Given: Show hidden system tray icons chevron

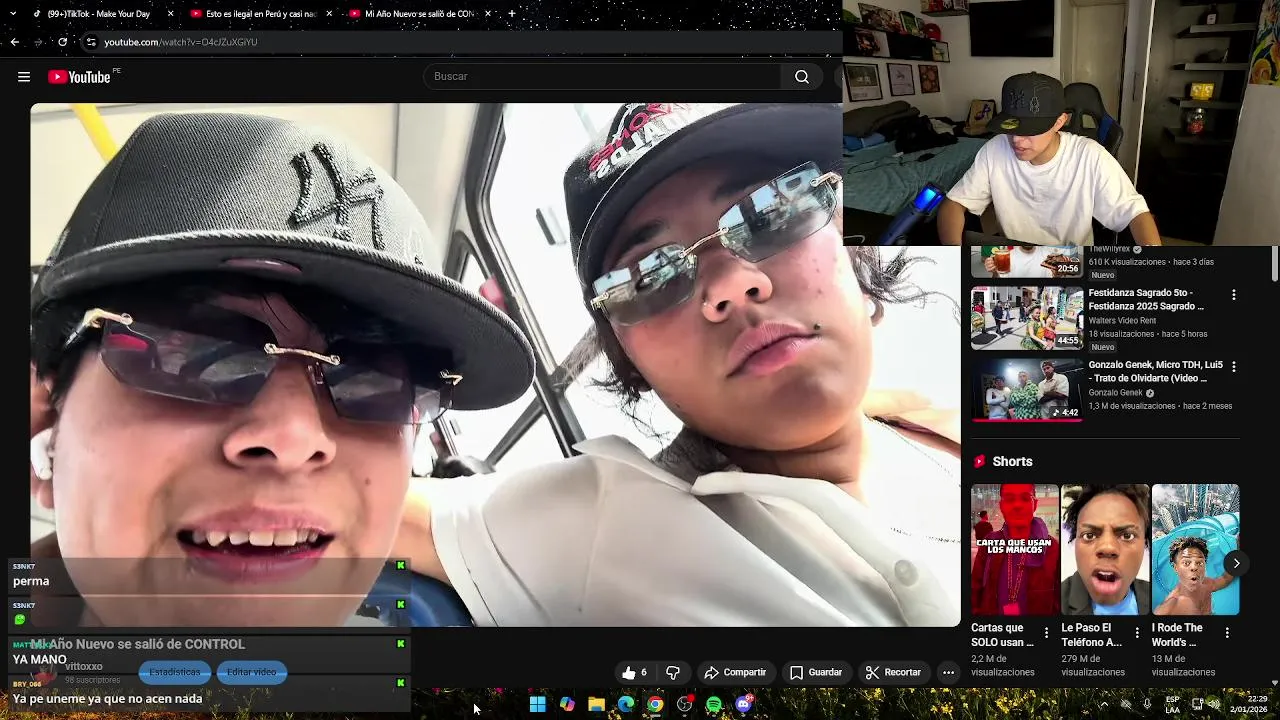Looking at the screenshot, I should point(1104,704).
